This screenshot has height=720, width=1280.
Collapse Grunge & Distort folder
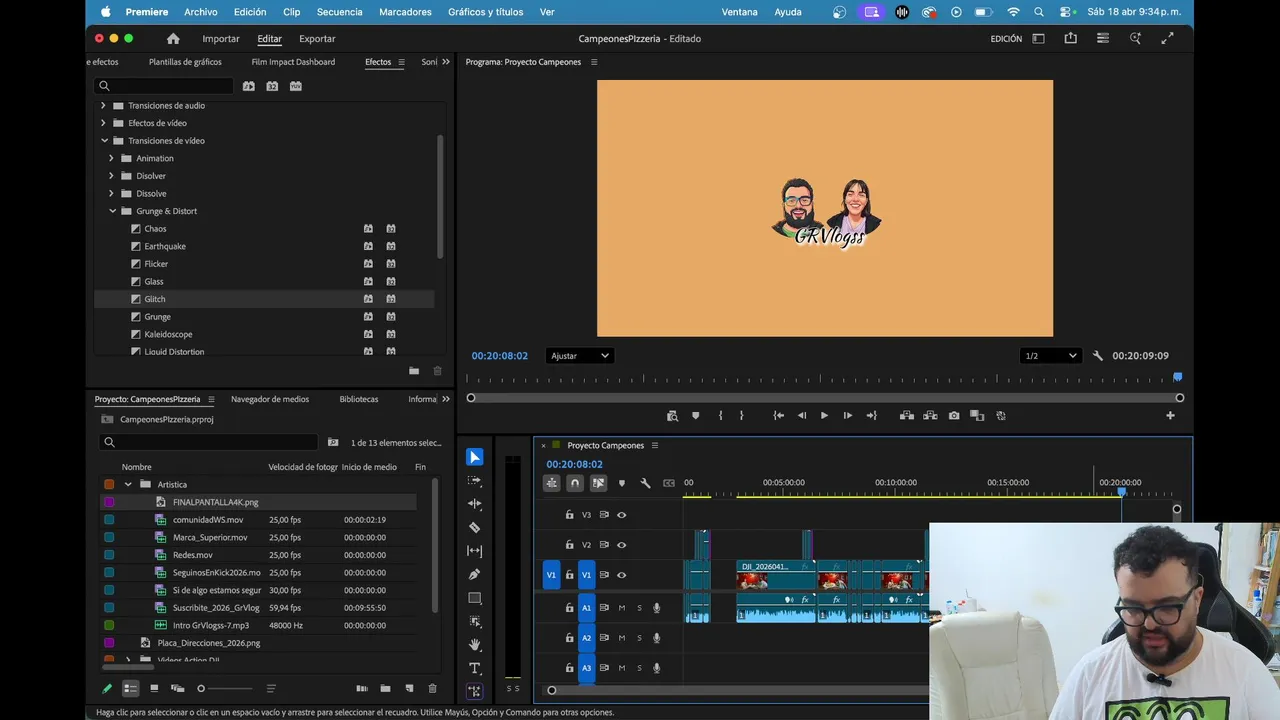tap(112, 211)
